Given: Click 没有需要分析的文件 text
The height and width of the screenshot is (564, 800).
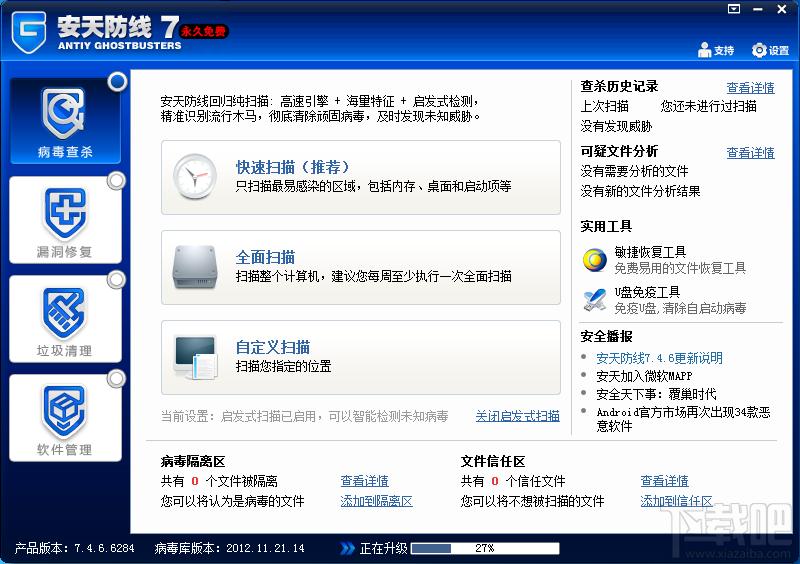Looking at the screenshot, I should [634, 171].
